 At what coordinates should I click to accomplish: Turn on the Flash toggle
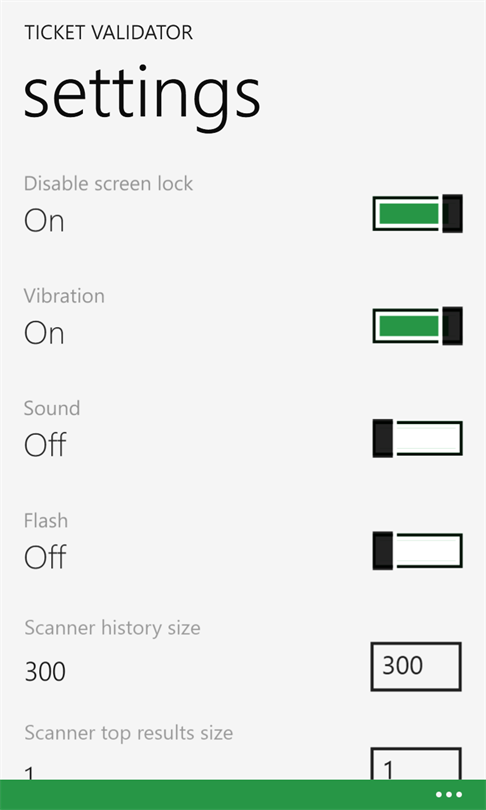tap(417, 551)
